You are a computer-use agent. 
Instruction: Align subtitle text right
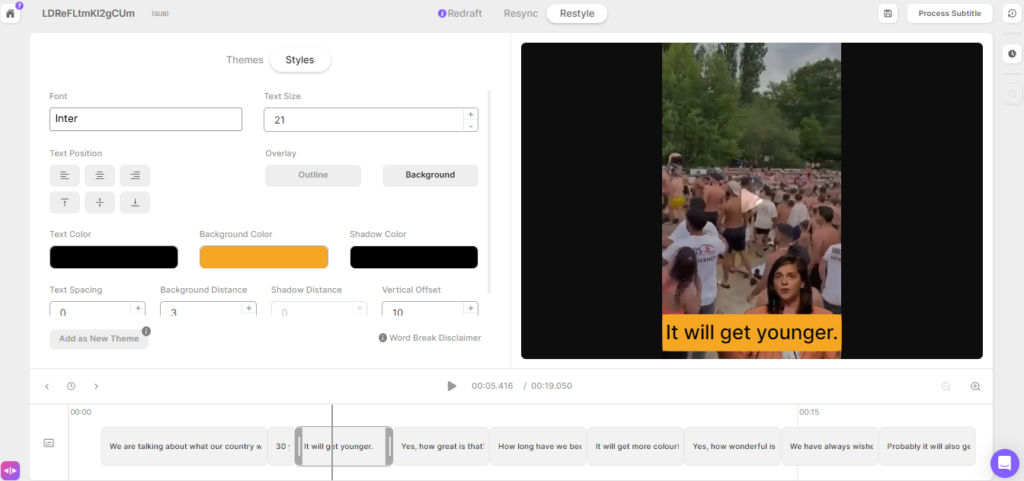click(x=135, y=175)
